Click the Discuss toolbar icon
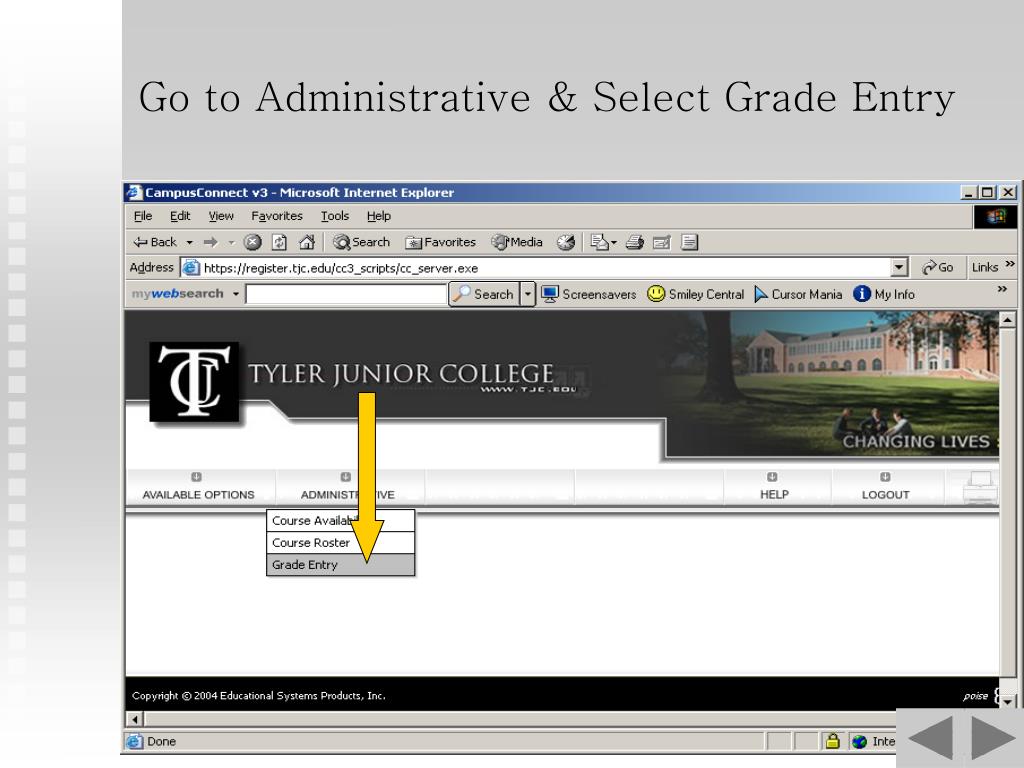Image resolution: width=1024 pixels, height=768 pixels. [x=690, y=242]
